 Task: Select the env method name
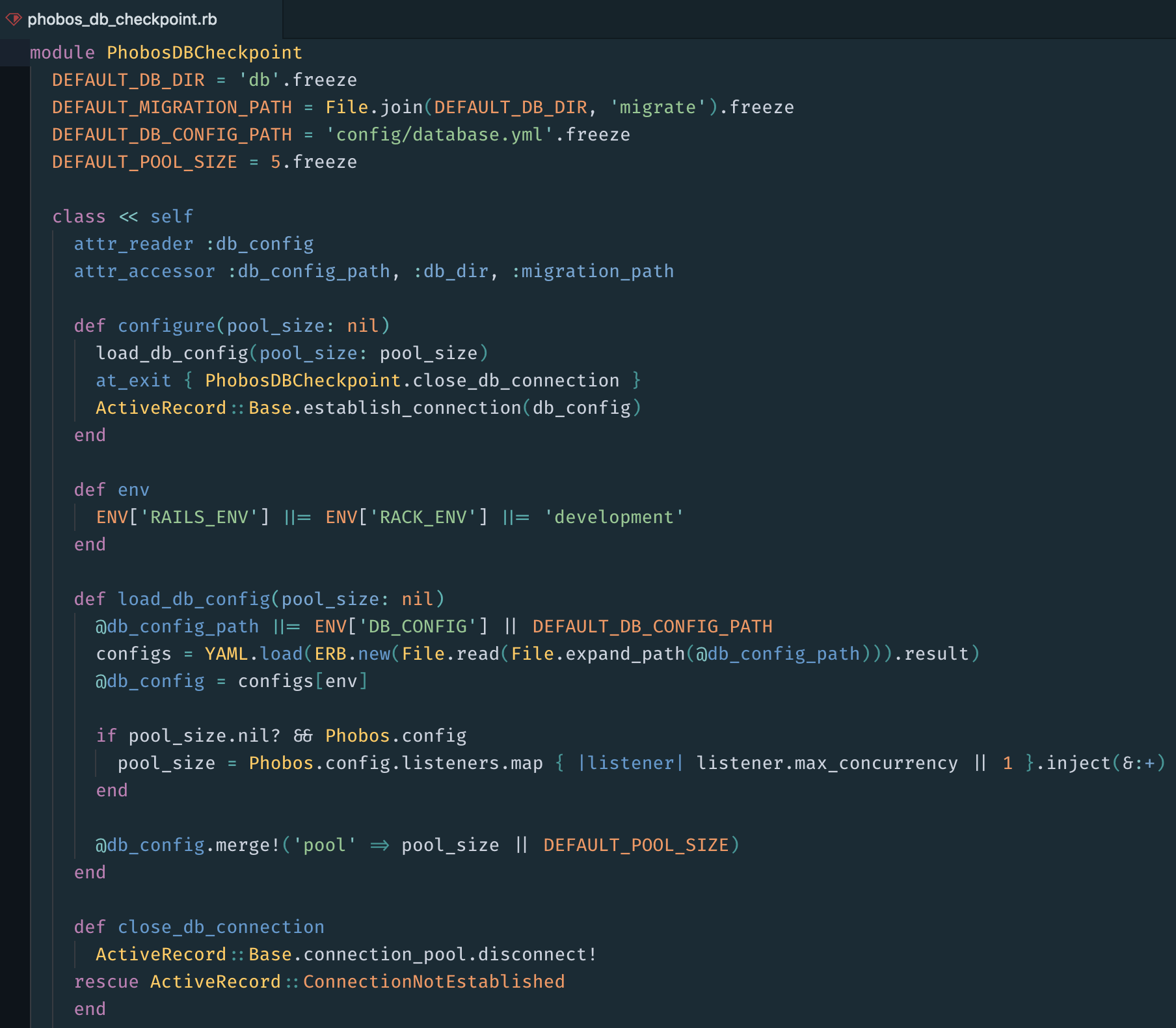pyautogui.click(x=133, y=489)
